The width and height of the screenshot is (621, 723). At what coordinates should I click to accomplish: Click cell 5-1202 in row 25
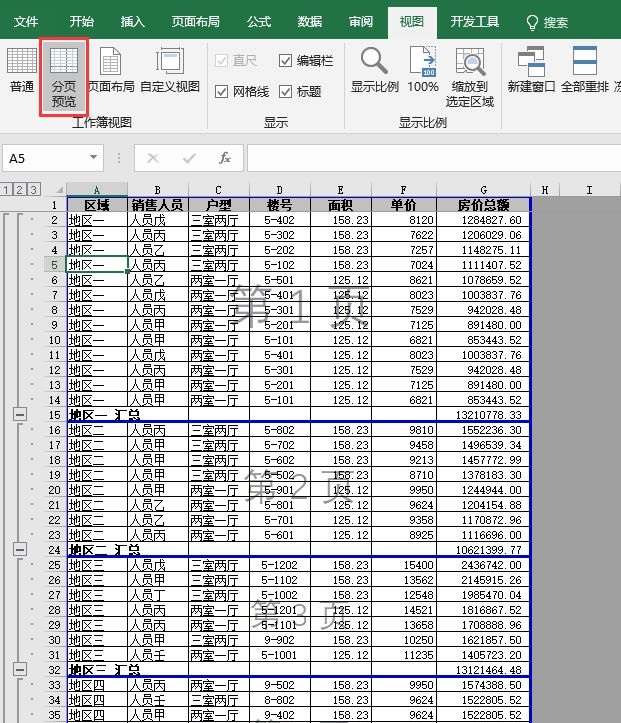[280, 565]
